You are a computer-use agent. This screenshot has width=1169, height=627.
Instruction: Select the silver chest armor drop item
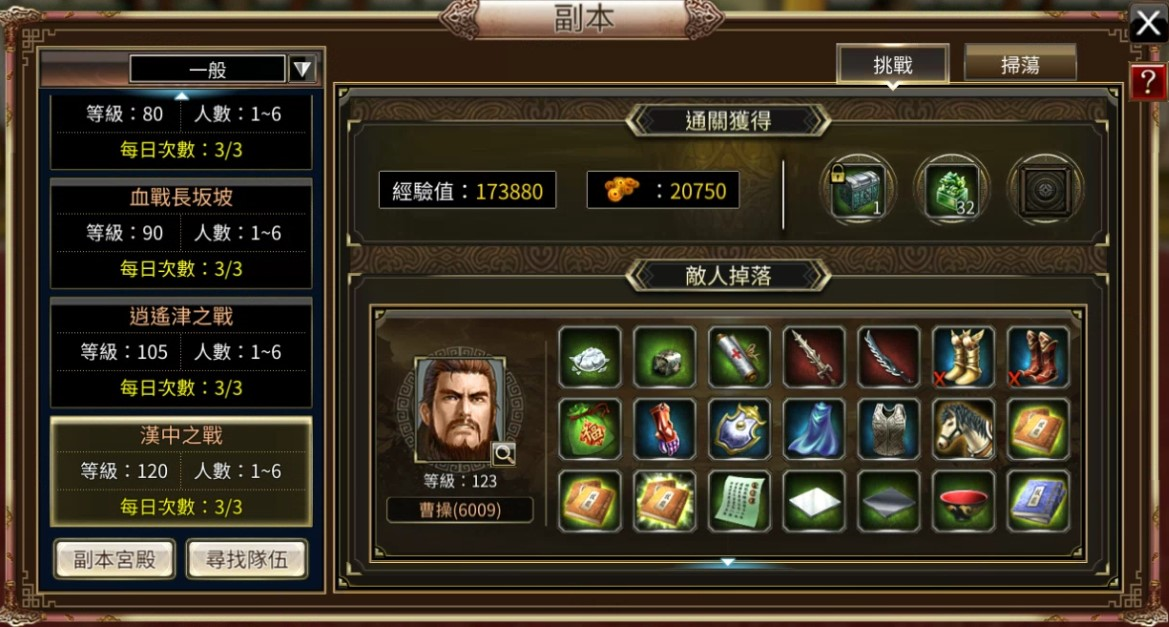[x=889, y=429]
